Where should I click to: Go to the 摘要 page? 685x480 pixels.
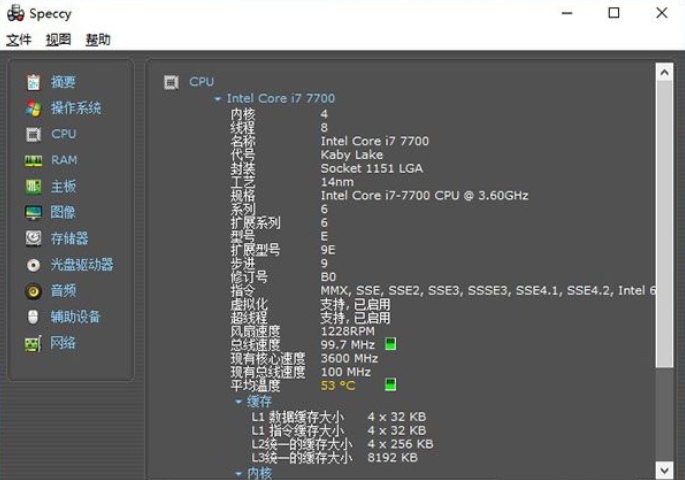coord(63,82)
